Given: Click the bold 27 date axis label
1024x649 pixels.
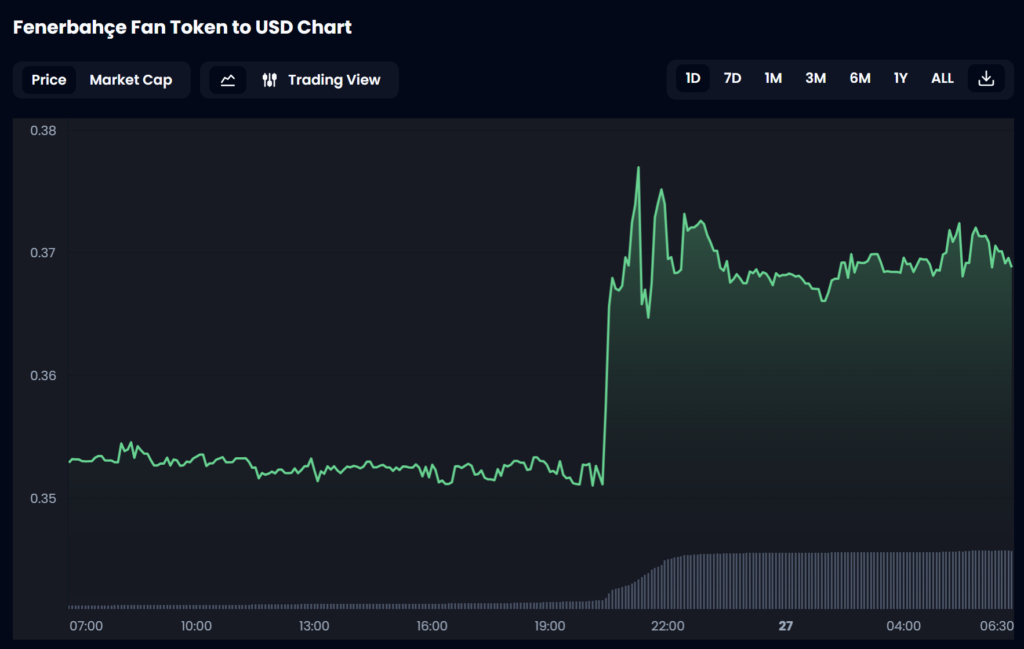Looking at the screenshot, I should (x=786, y=626).
